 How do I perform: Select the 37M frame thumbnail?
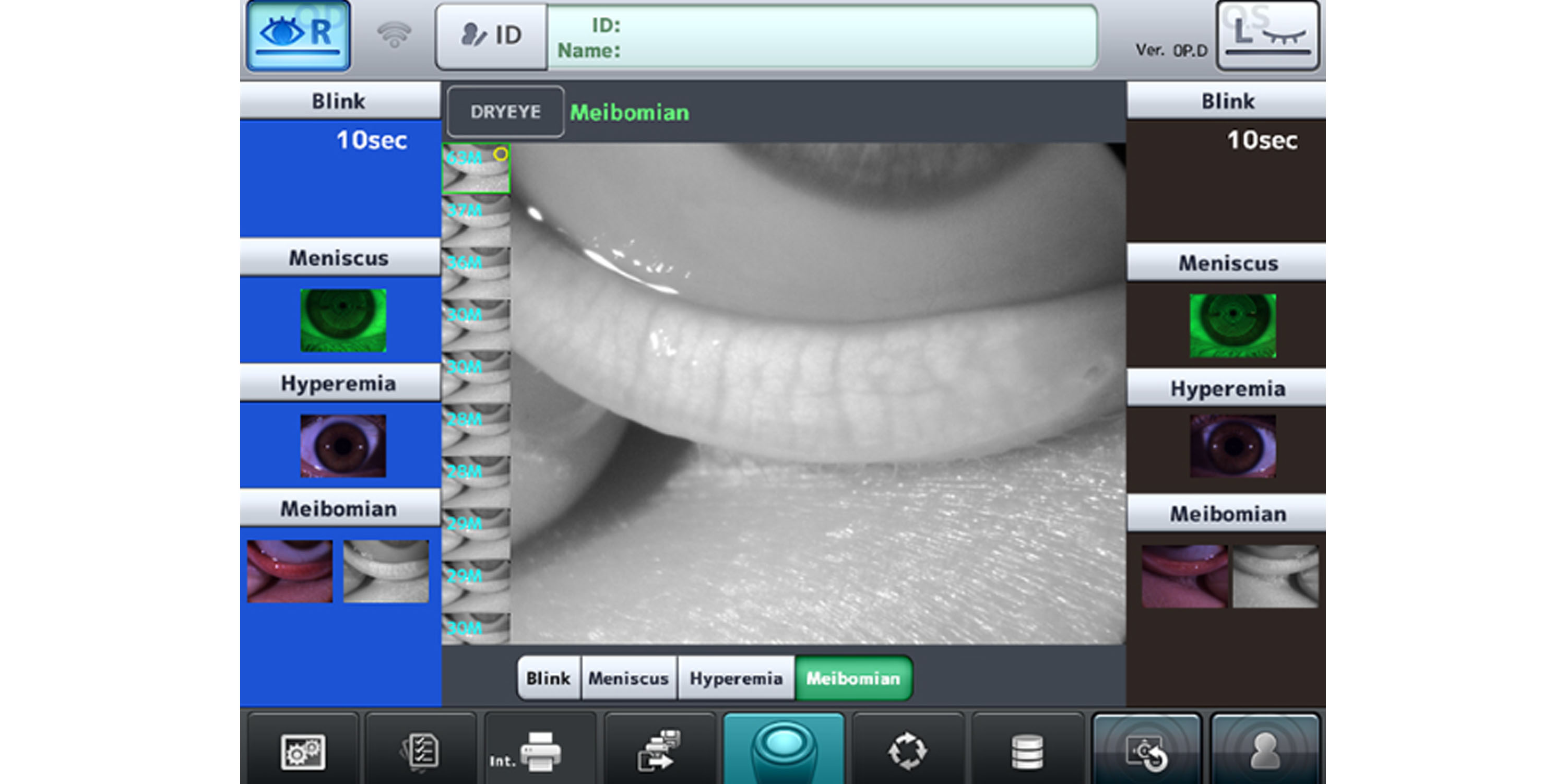[x=476, y=220]
